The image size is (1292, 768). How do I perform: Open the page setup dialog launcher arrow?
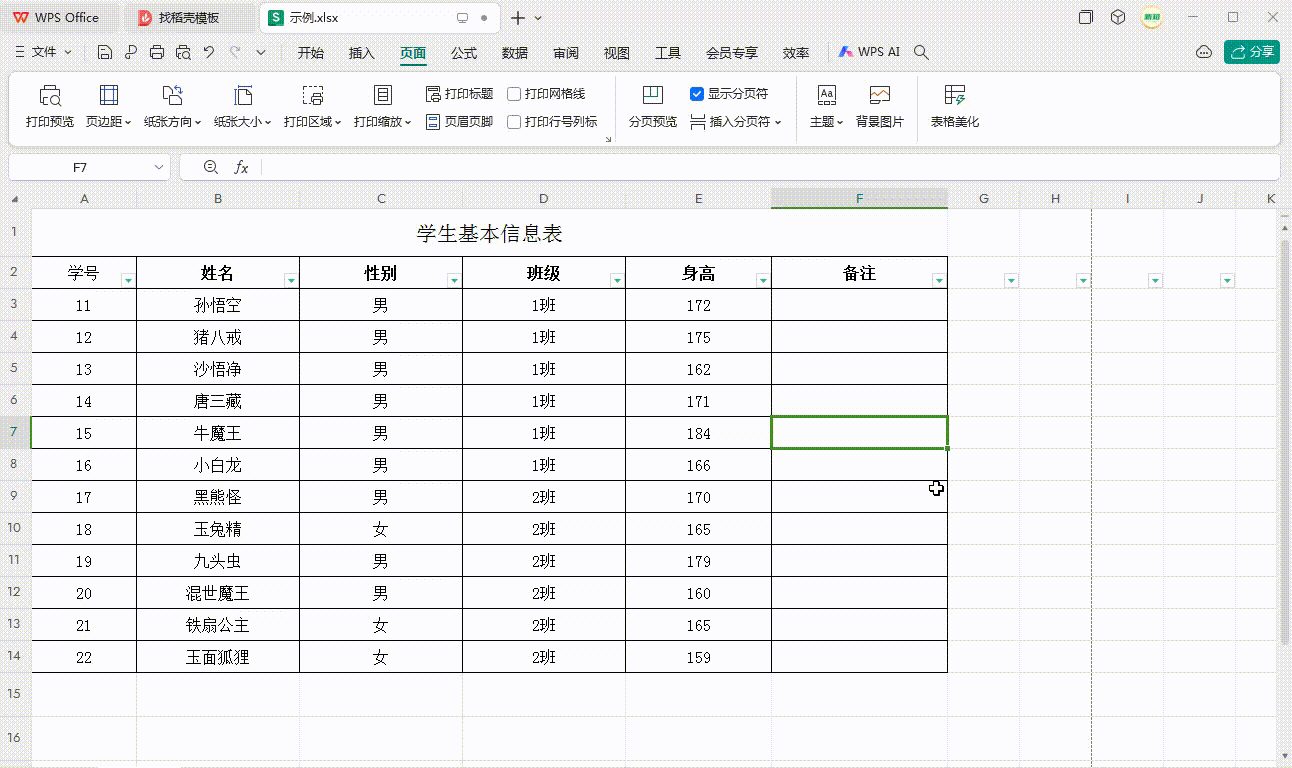[x=608, y=139]
